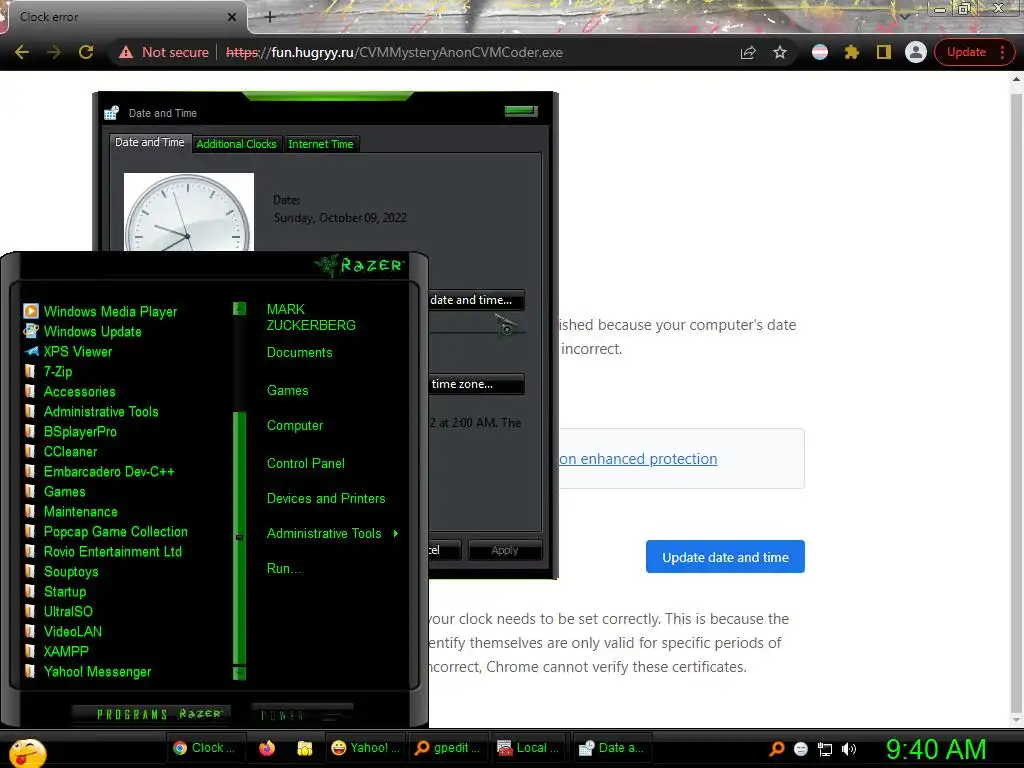Click the striped round extension icon

[820, 52]
